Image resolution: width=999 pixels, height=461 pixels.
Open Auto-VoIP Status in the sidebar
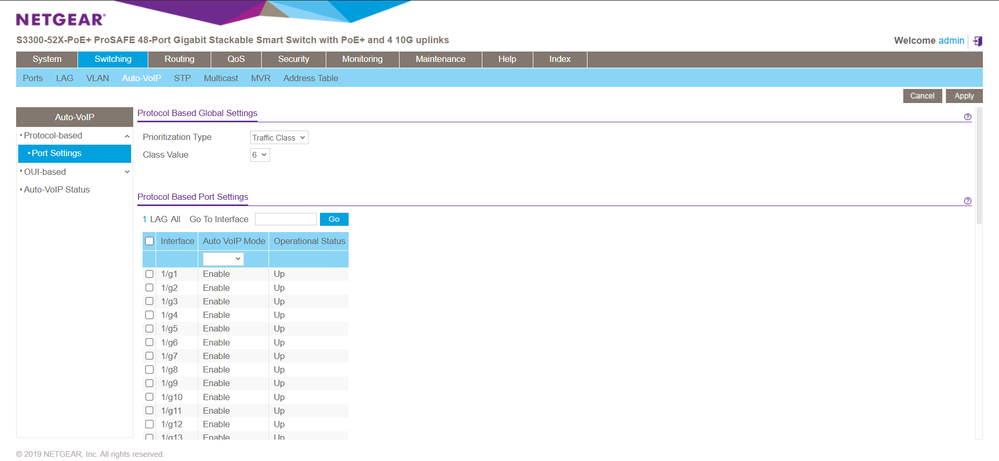tap(57, 190)
